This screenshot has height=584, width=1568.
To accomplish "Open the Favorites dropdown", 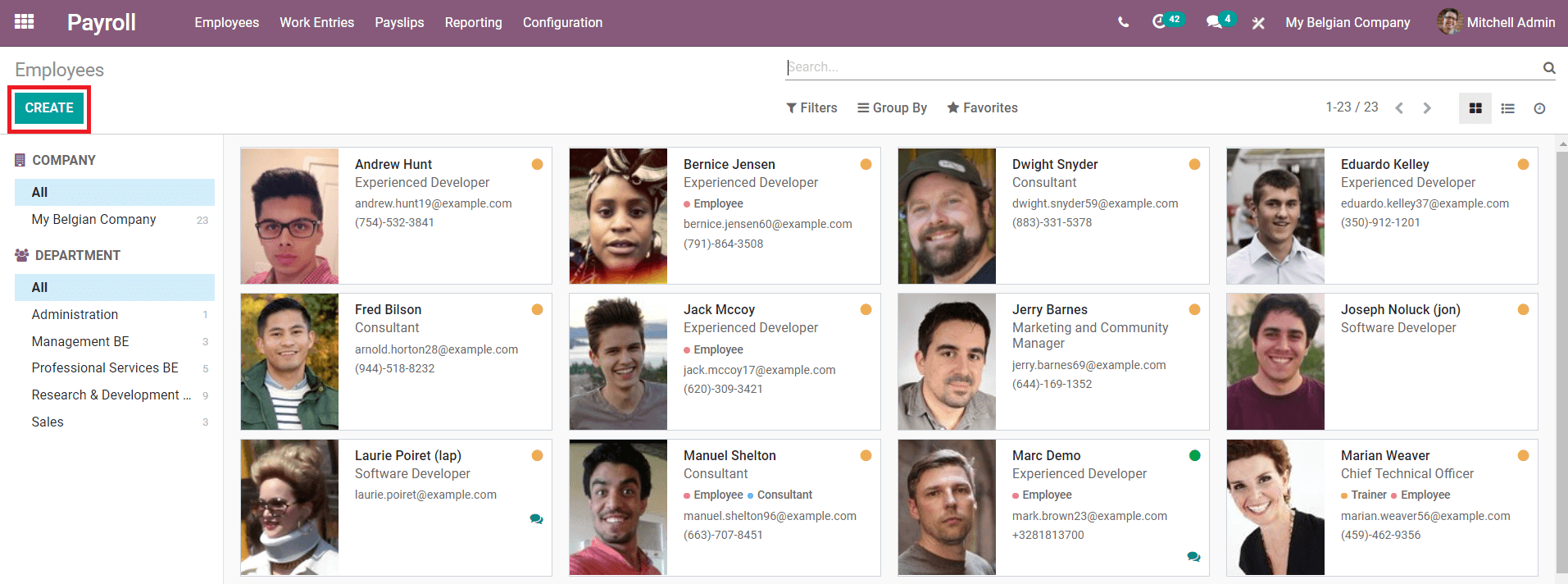I will coord(982,107).
